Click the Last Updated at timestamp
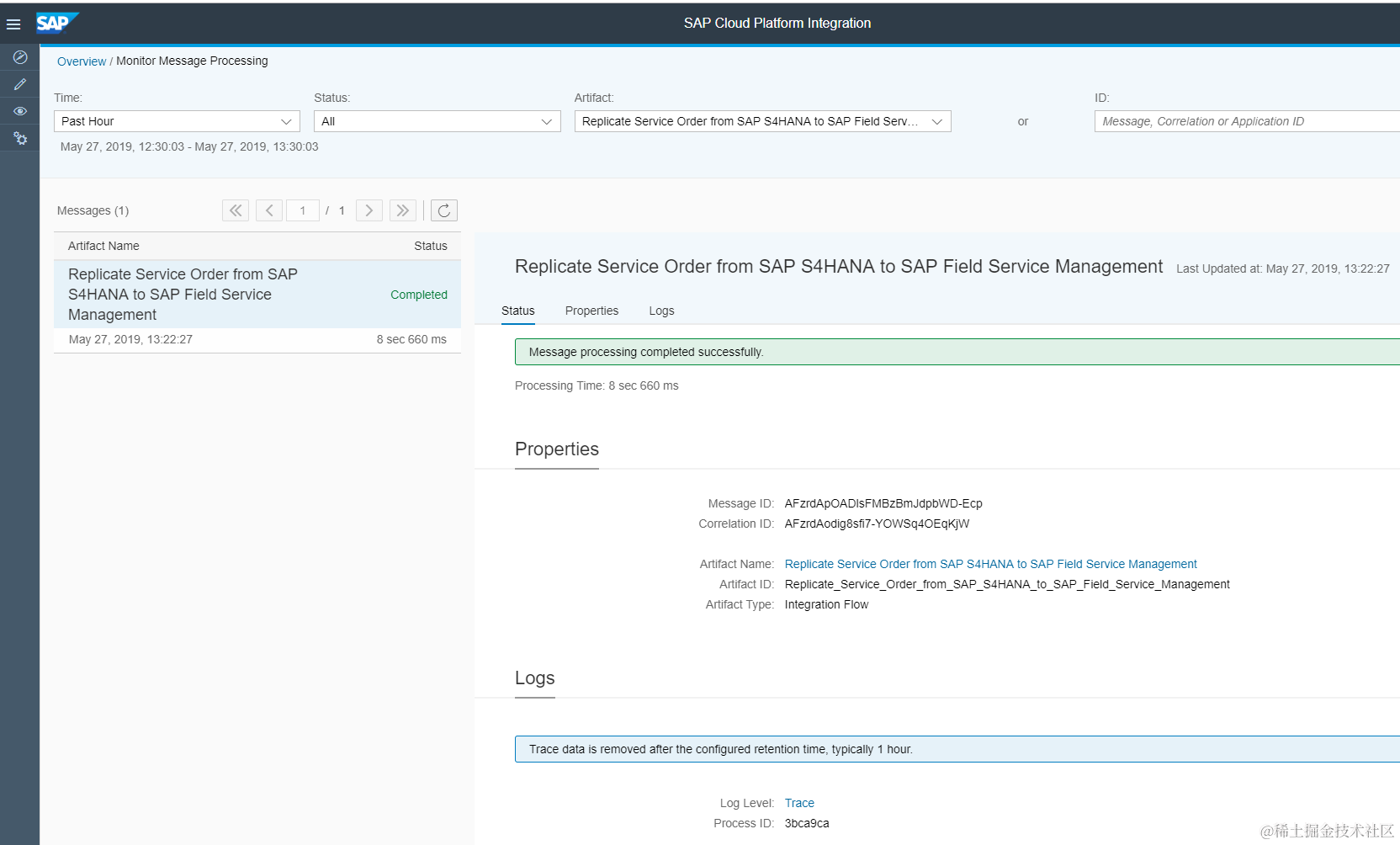Image resolution: width=1400 pixels, height=845 pixels. coord(1283,268)
